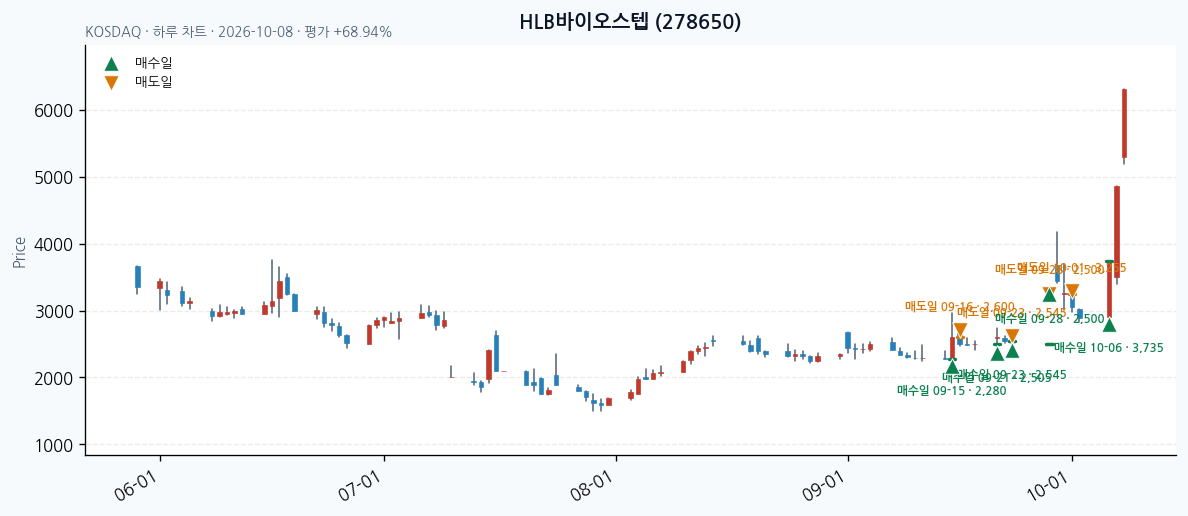Image resolution: width=1188 pixels, height=516 pixels.
Task: Click the 매수일 09-28 · 2,500 annotation
Action: (1049, 318)
